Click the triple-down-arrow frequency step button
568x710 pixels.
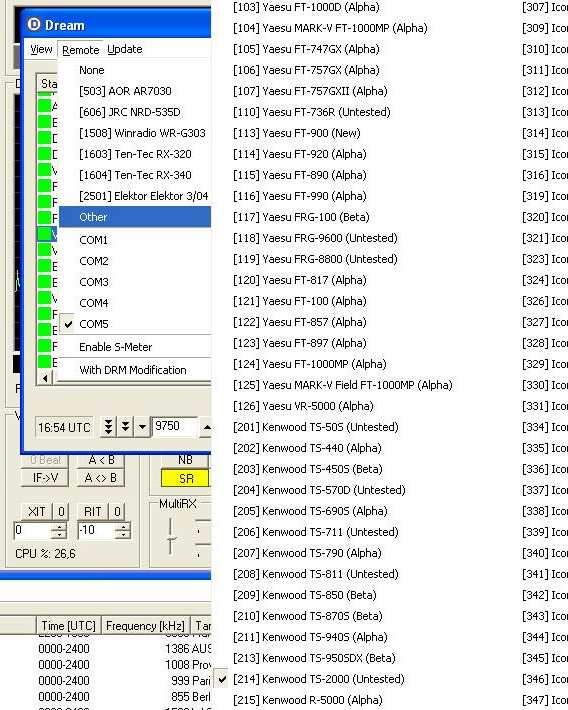[108, 427]
